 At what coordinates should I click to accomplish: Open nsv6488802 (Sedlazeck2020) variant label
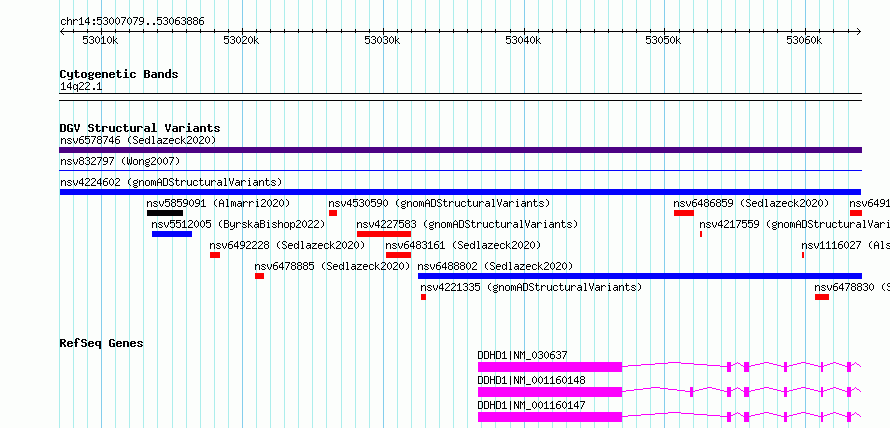(496, 266)
